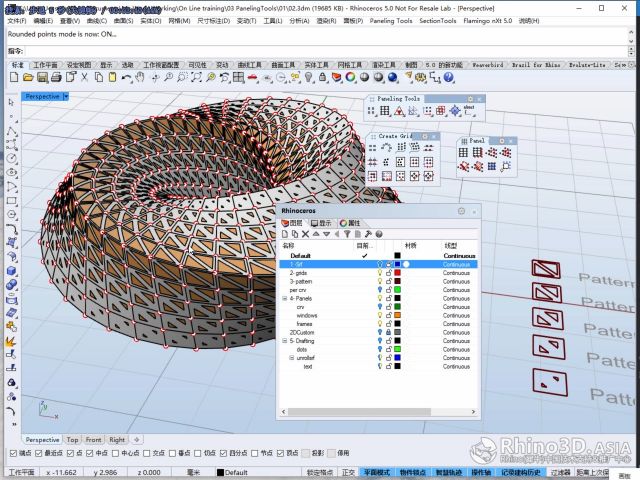640x480 pixels.
Task: Click the hammer Tools icon in layers panel
Action: coord(368,234)
